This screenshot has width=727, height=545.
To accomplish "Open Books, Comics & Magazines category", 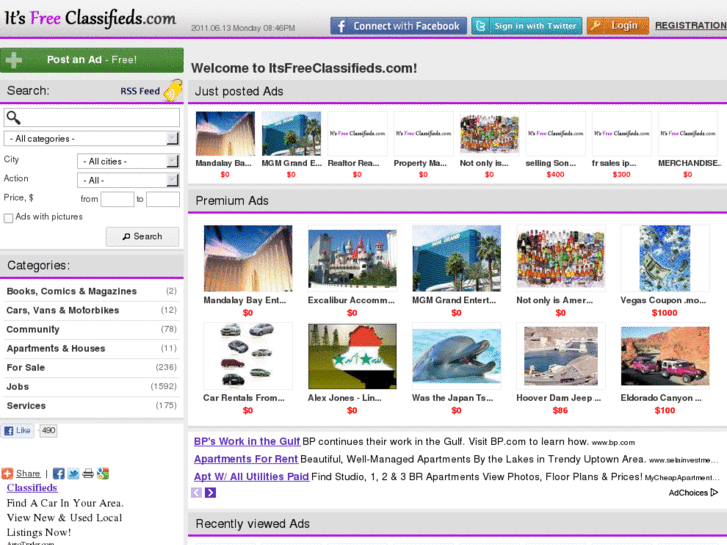I will tap(71, 291).
